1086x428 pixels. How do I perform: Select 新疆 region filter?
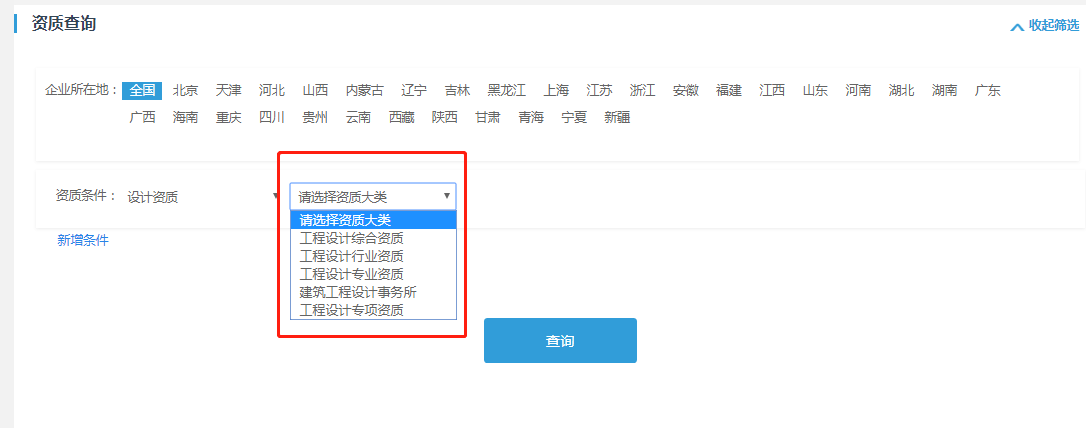tap(617, 117)
